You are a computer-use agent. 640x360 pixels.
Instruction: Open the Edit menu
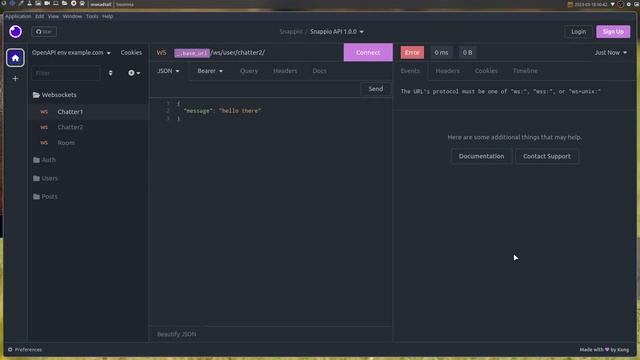(39, 16)
